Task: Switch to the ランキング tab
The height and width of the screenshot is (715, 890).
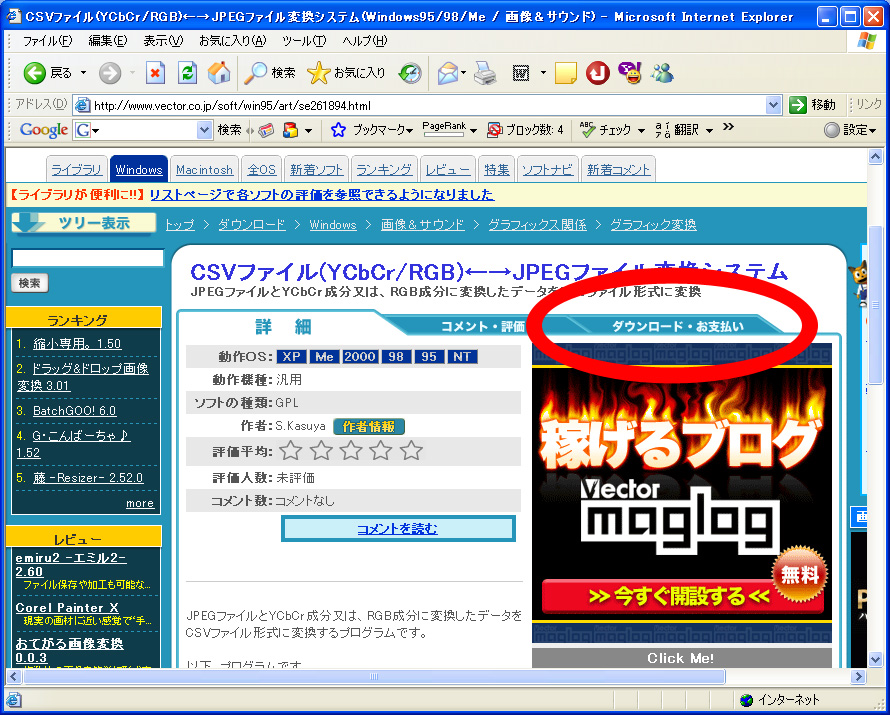Action: pyautogui.click(x=384, y=170)
